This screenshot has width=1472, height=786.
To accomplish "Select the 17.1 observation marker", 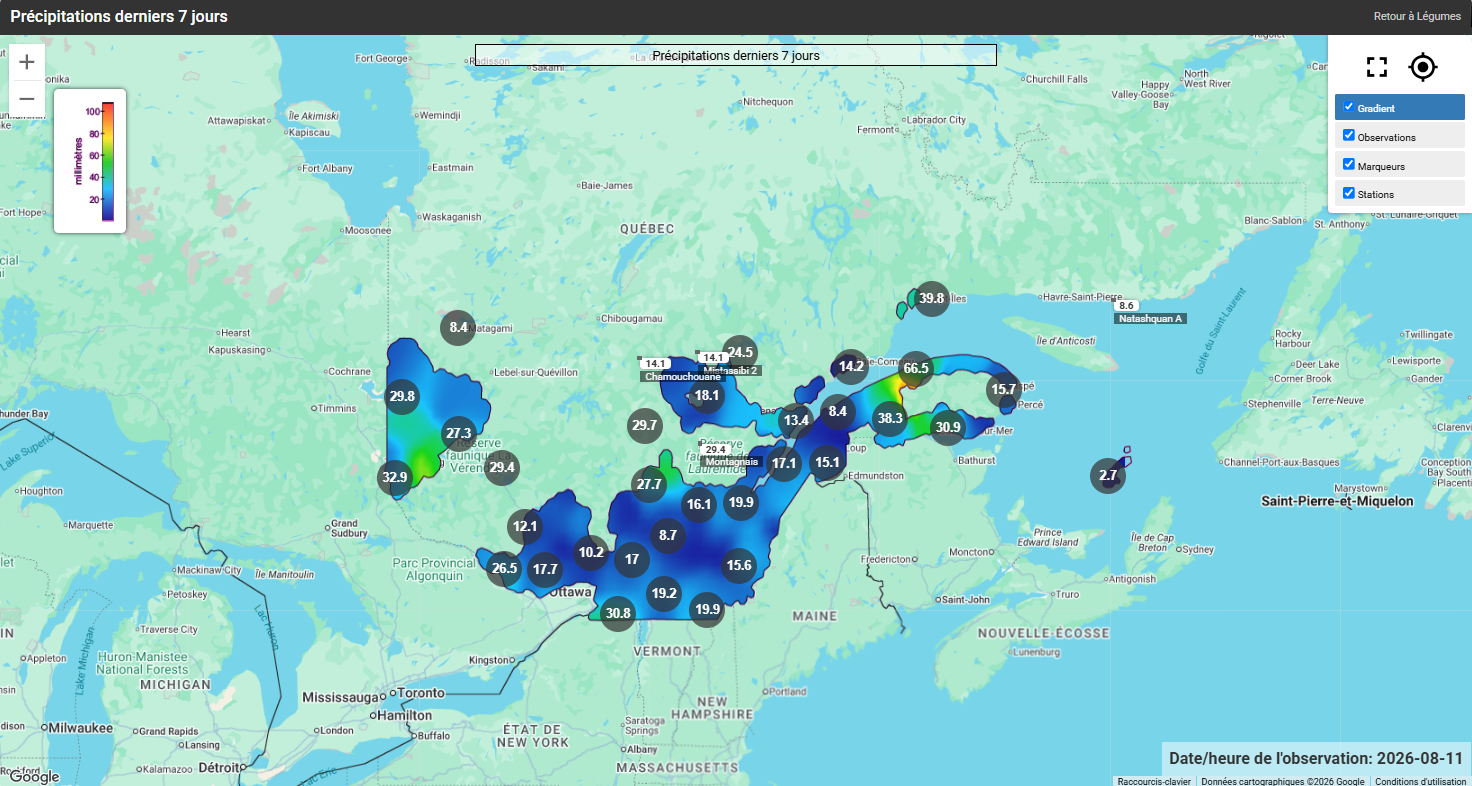I will tap(784, 463).
